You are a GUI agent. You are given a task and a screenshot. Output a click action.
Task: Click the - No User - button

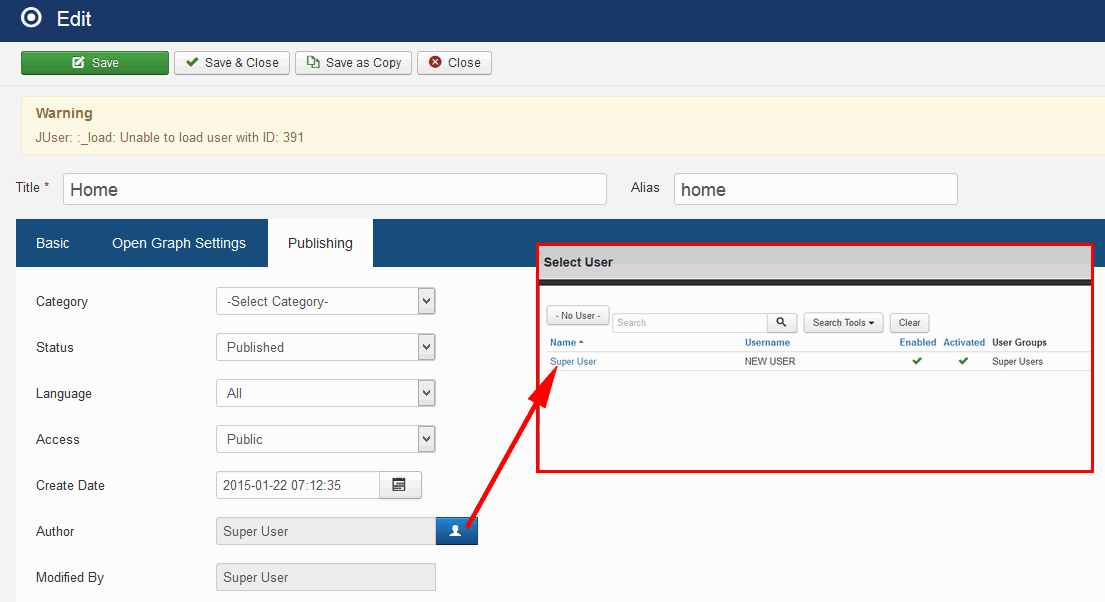577,315
